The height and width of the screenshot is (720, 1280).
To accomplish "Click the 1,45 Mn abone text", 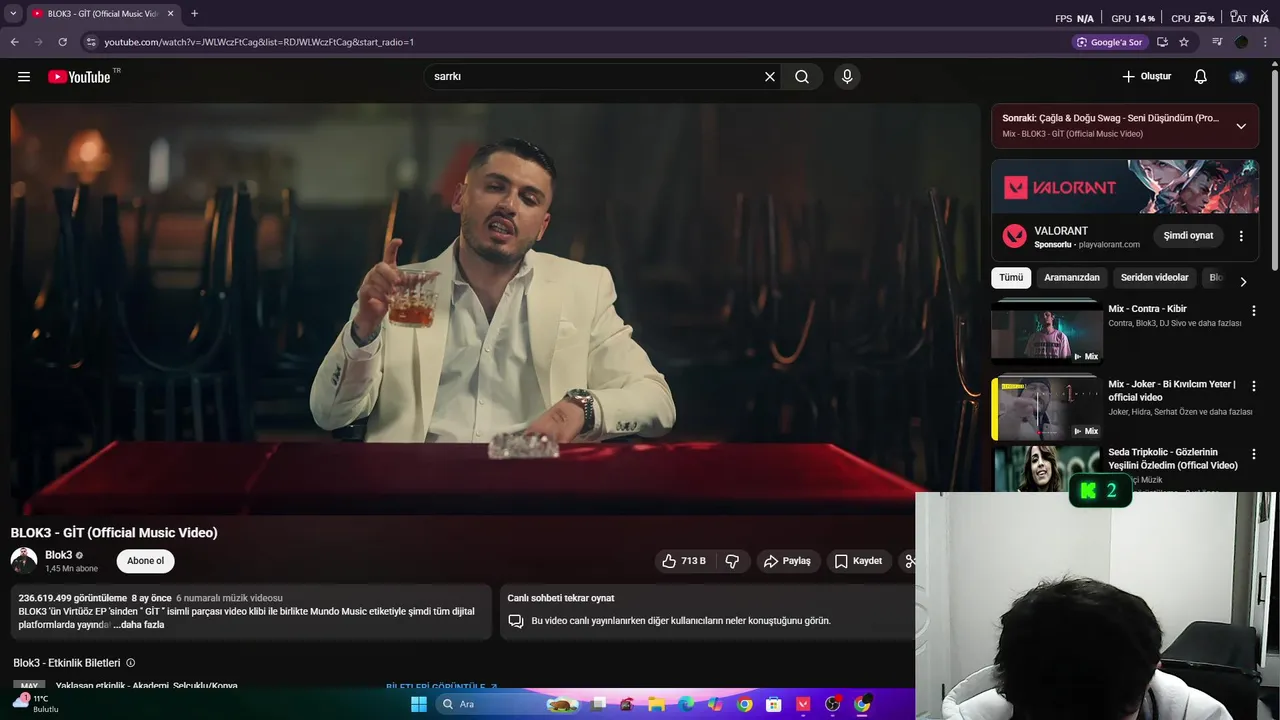I will coord(71,569).
